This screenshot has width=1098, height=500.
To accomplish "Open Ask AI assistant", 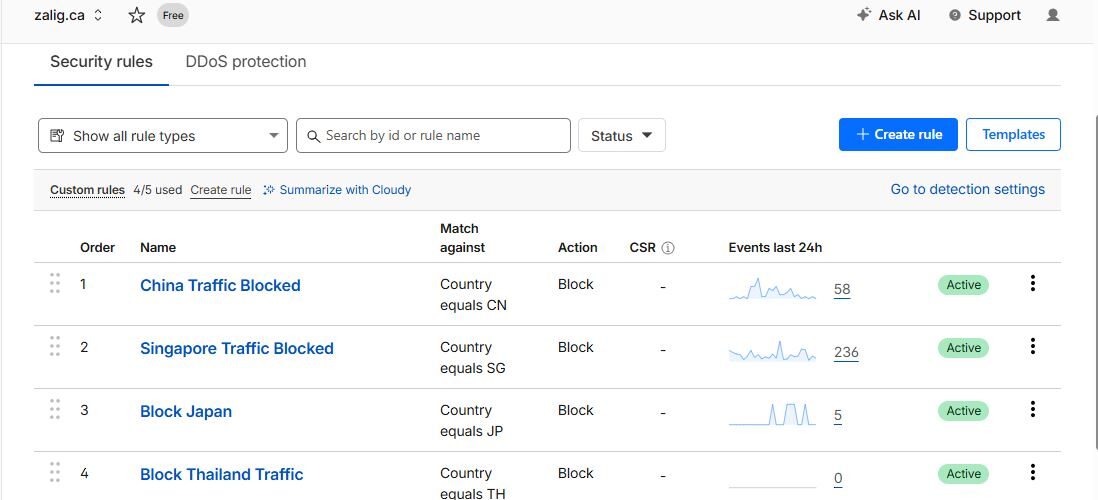I will [x=888, y=15].
